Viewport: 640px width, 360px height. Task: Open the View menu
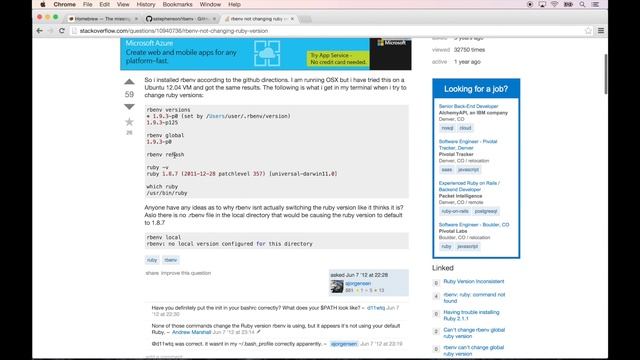click(x=123, y=4)
